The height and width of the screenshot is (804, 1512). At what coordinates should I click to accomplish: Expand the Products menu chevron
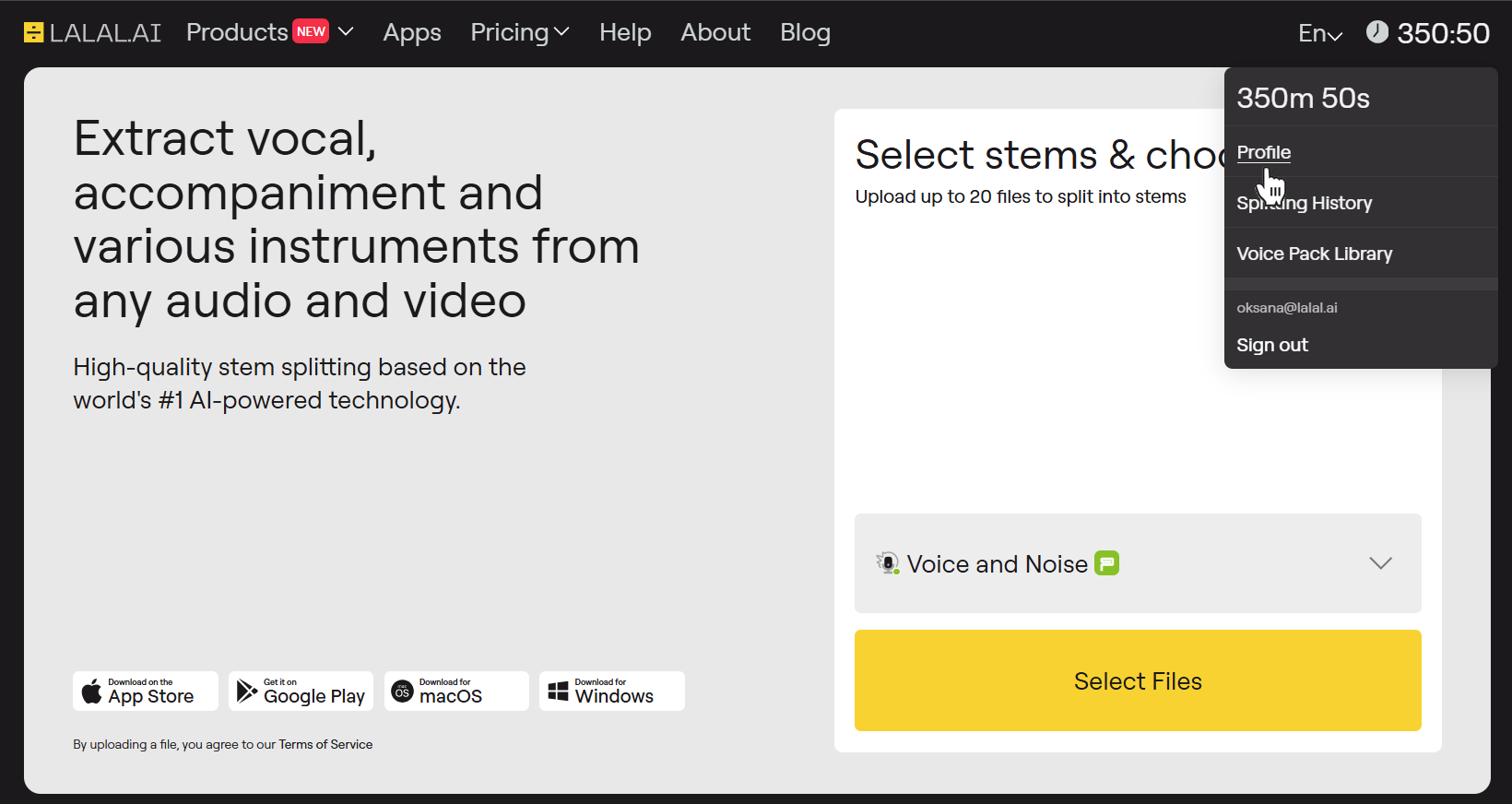click(347, 32)
